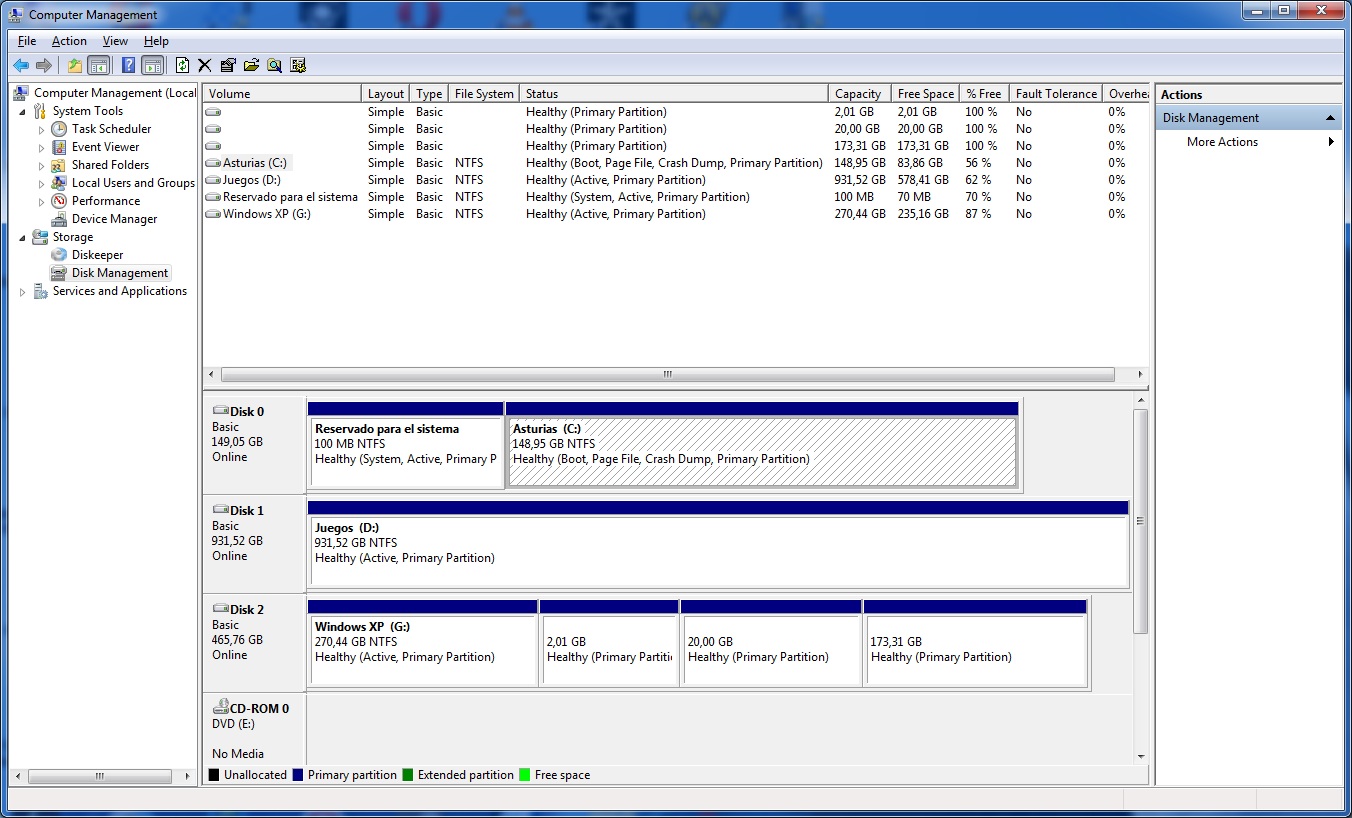The width and height of the screenshot is (1352, 818).
Task: Select Device Manager in the tree
Action: pos(114,219)
